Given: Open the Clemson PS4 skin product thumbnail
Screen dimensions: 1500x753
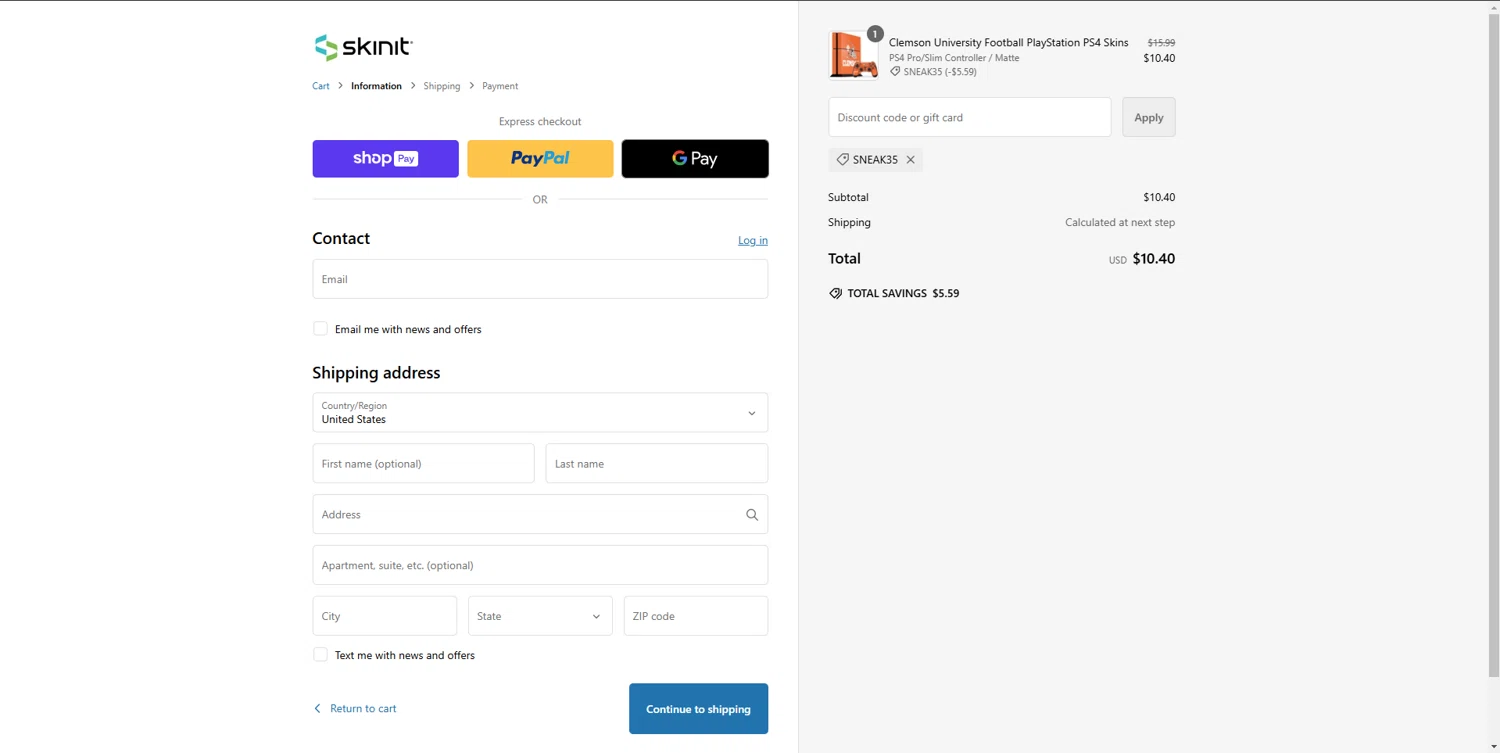Looking at the screenshot, I should (x=853, y=55).
